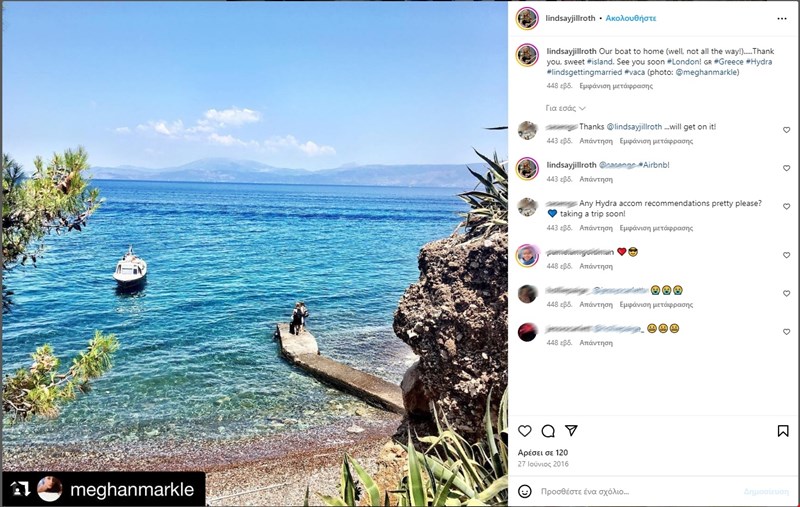Screen dimensions: 800x507
Task: Show translation of Hydra accom comment
Action: click(x=656, y=228)
